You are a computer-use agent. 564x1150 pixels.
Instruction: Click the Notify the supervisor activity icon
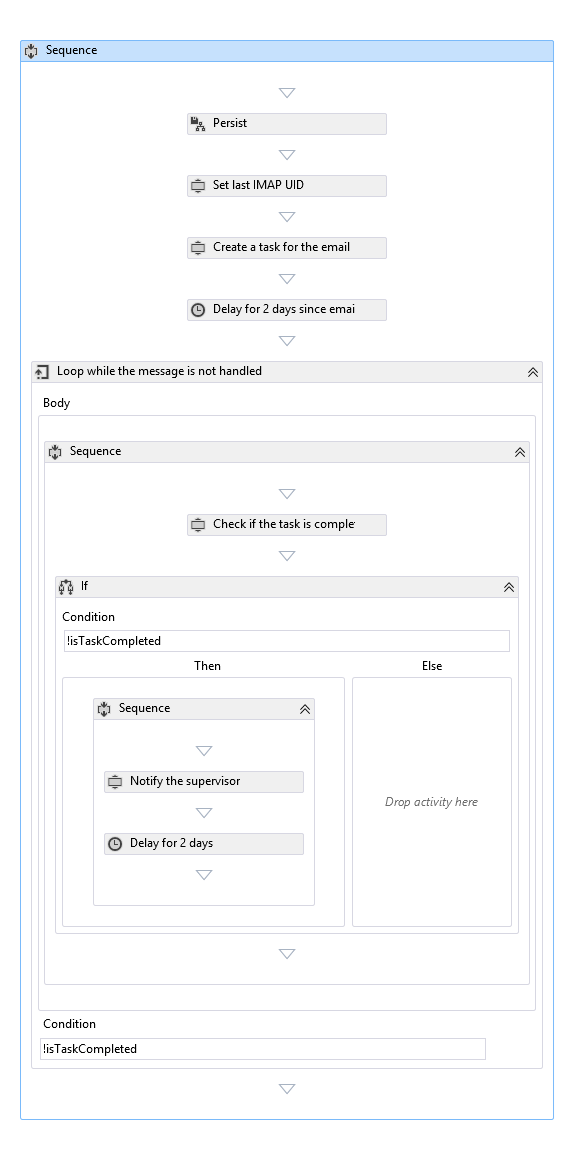pos(114,782)
